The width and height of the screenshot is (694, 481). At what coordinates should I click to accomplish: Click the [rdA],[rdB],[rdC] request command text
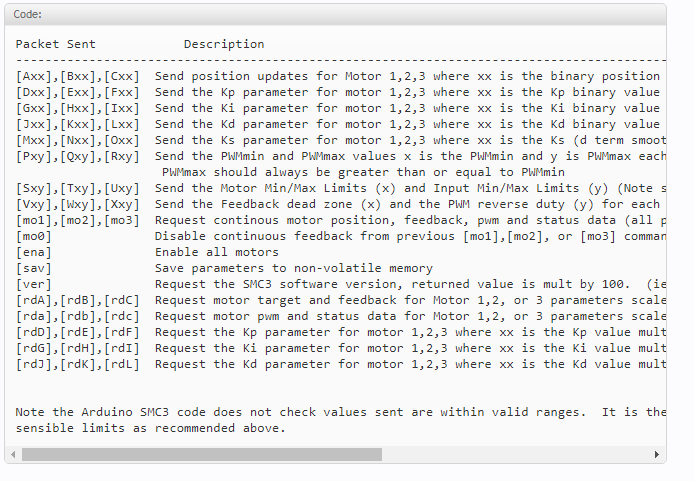pyautogui.click(x=78, y=300)
